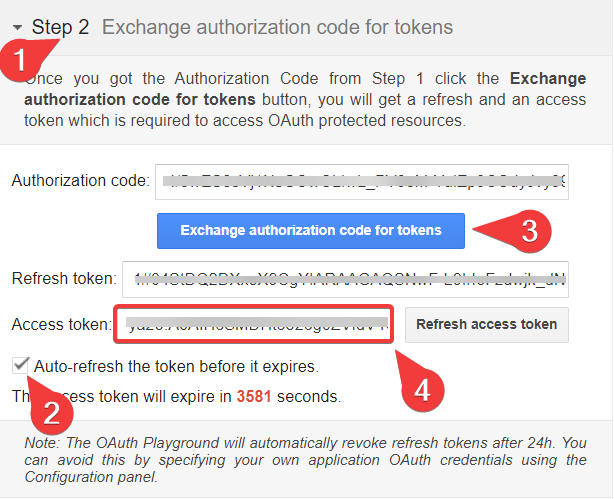Screen dimensions: 614x499
Task: Click the Authorization code label
Action: 80,181
